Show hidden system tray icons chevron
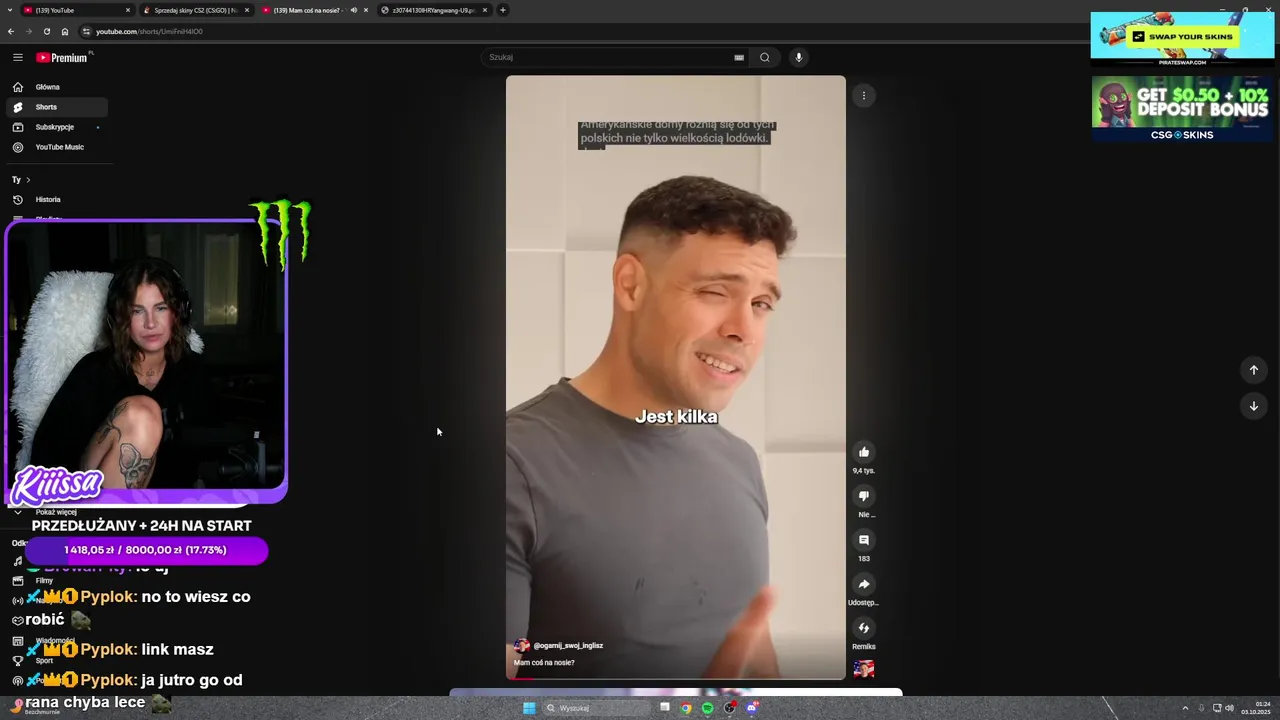Viewport: 1280px width, 720px height. [x=1185, y=708]
